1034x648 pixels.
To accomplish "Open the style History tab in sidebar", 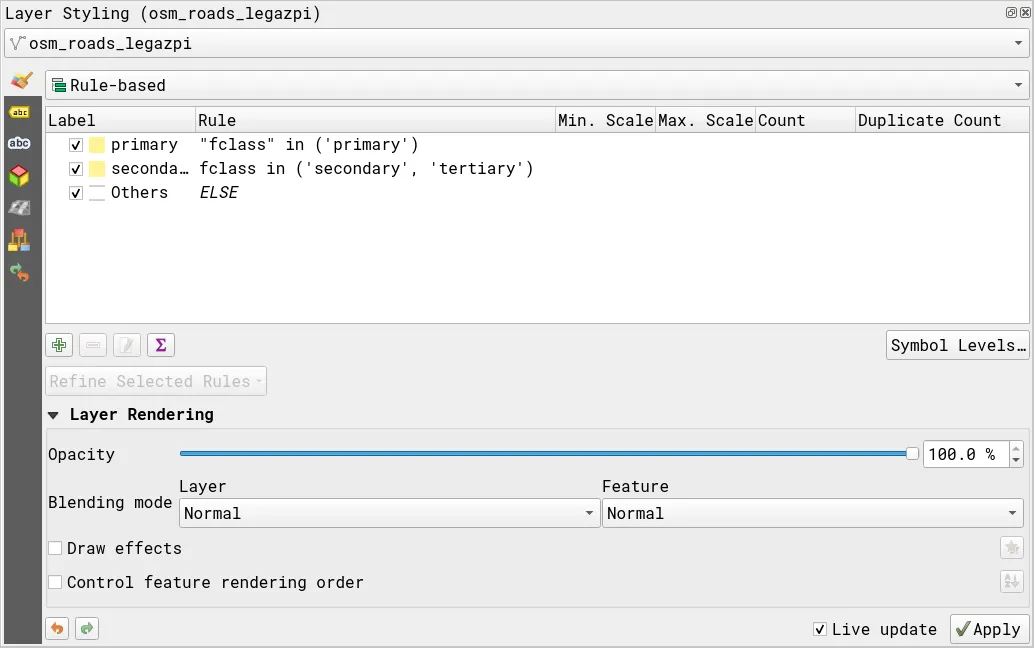I will tap(19, 272).
